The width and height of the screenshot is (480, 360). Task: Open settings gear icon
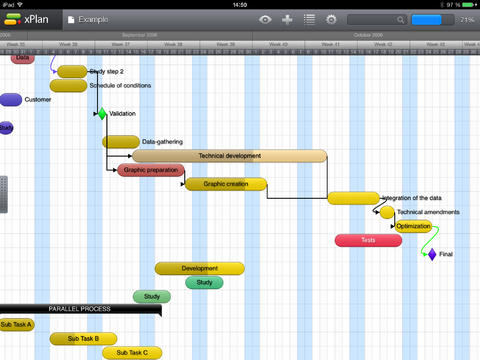[x=331, y=20]
